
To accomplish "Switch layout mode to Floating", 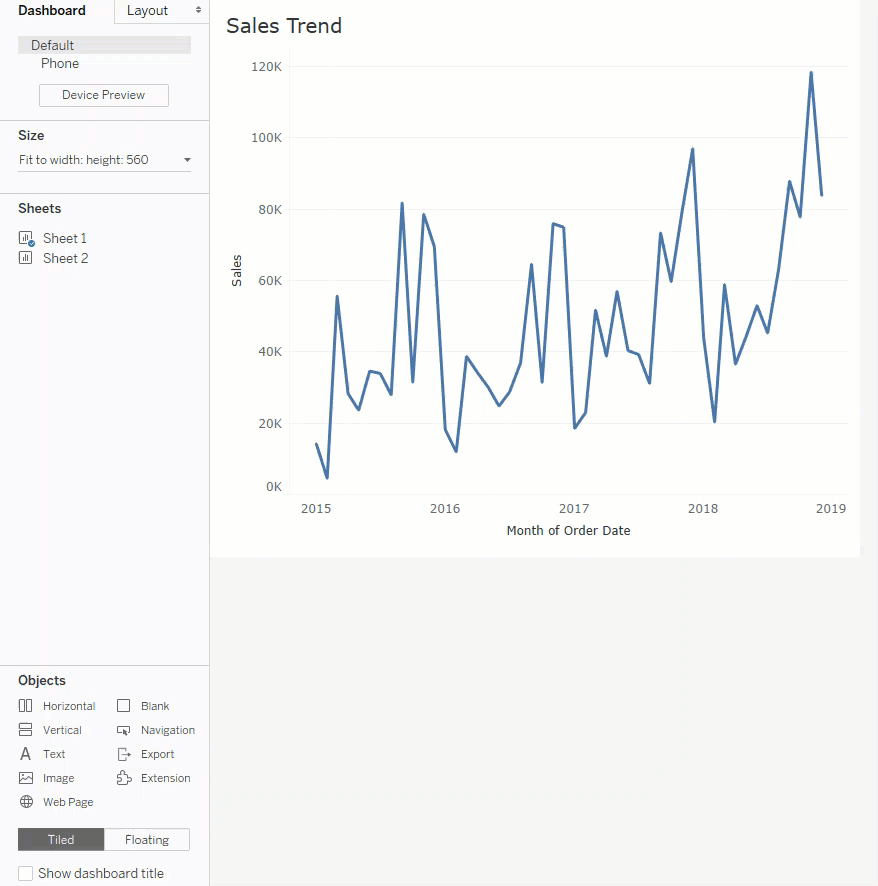I will (x=147, y=839).
